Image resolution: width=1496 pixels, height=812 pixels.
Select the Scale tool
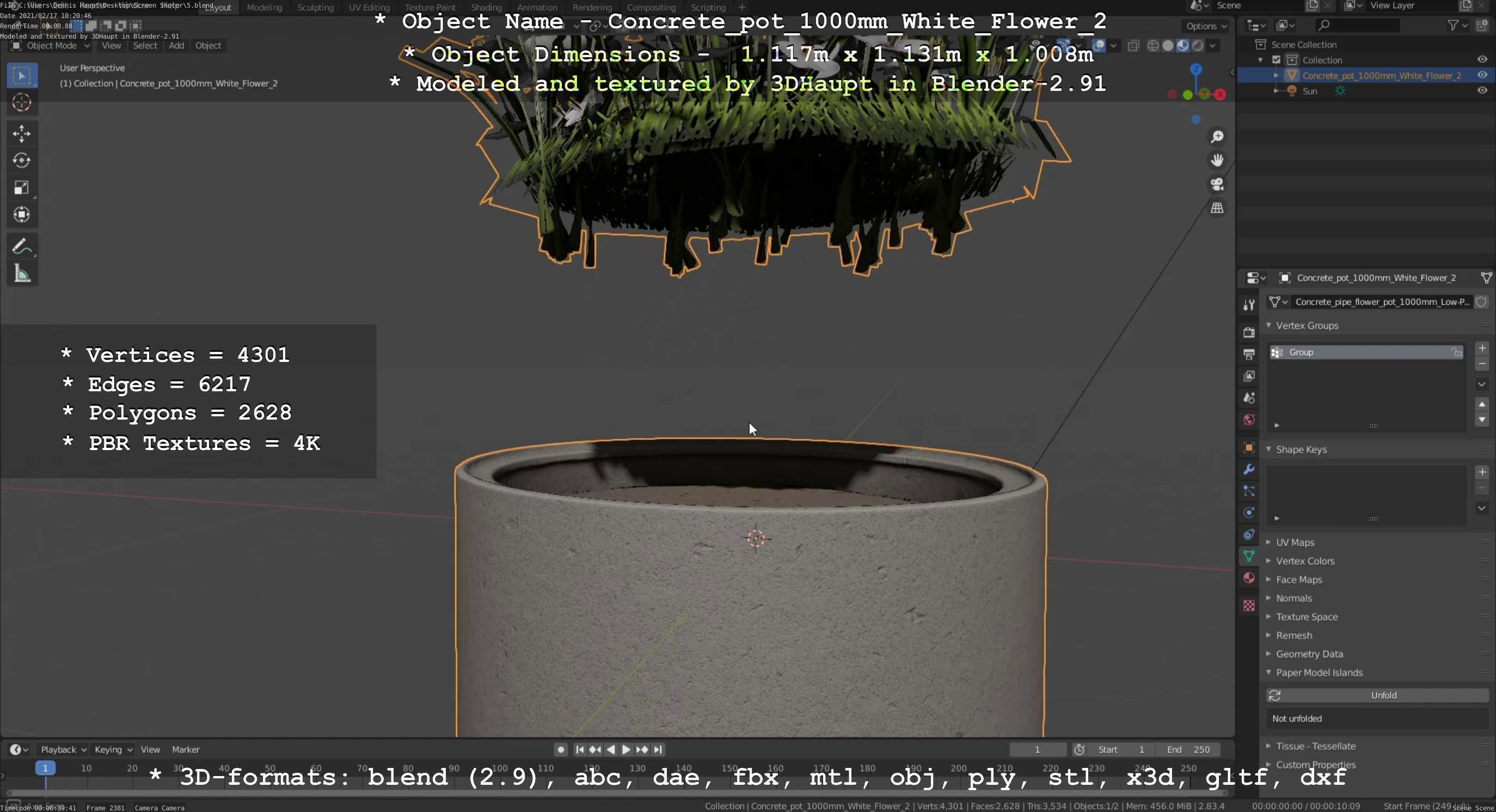click(x=22, y=187)
